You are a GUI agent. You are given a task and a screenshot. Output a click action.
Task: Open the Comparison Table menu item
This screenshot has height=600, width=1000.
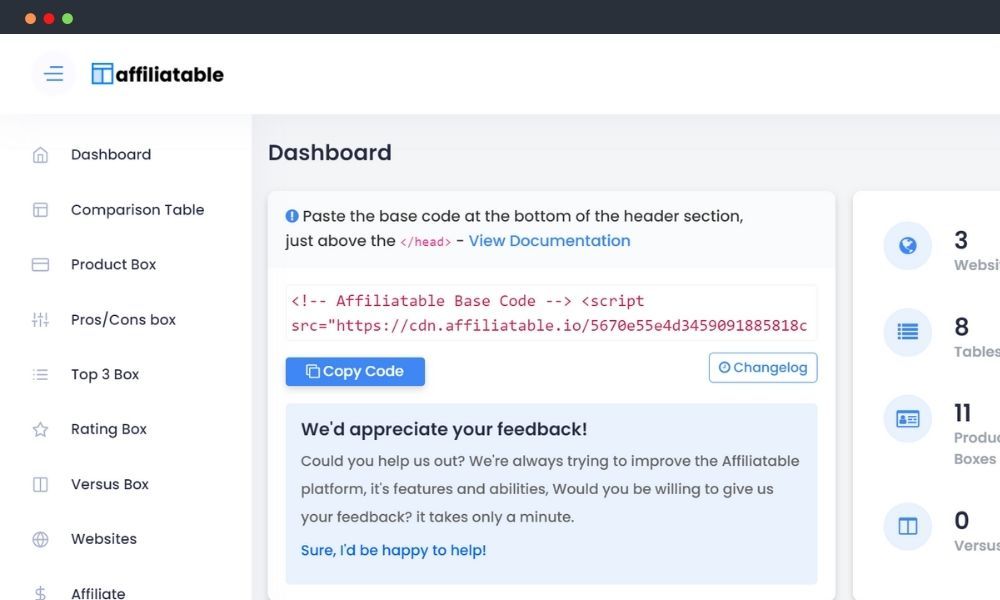pyautogui.click(x=137, y=210)
